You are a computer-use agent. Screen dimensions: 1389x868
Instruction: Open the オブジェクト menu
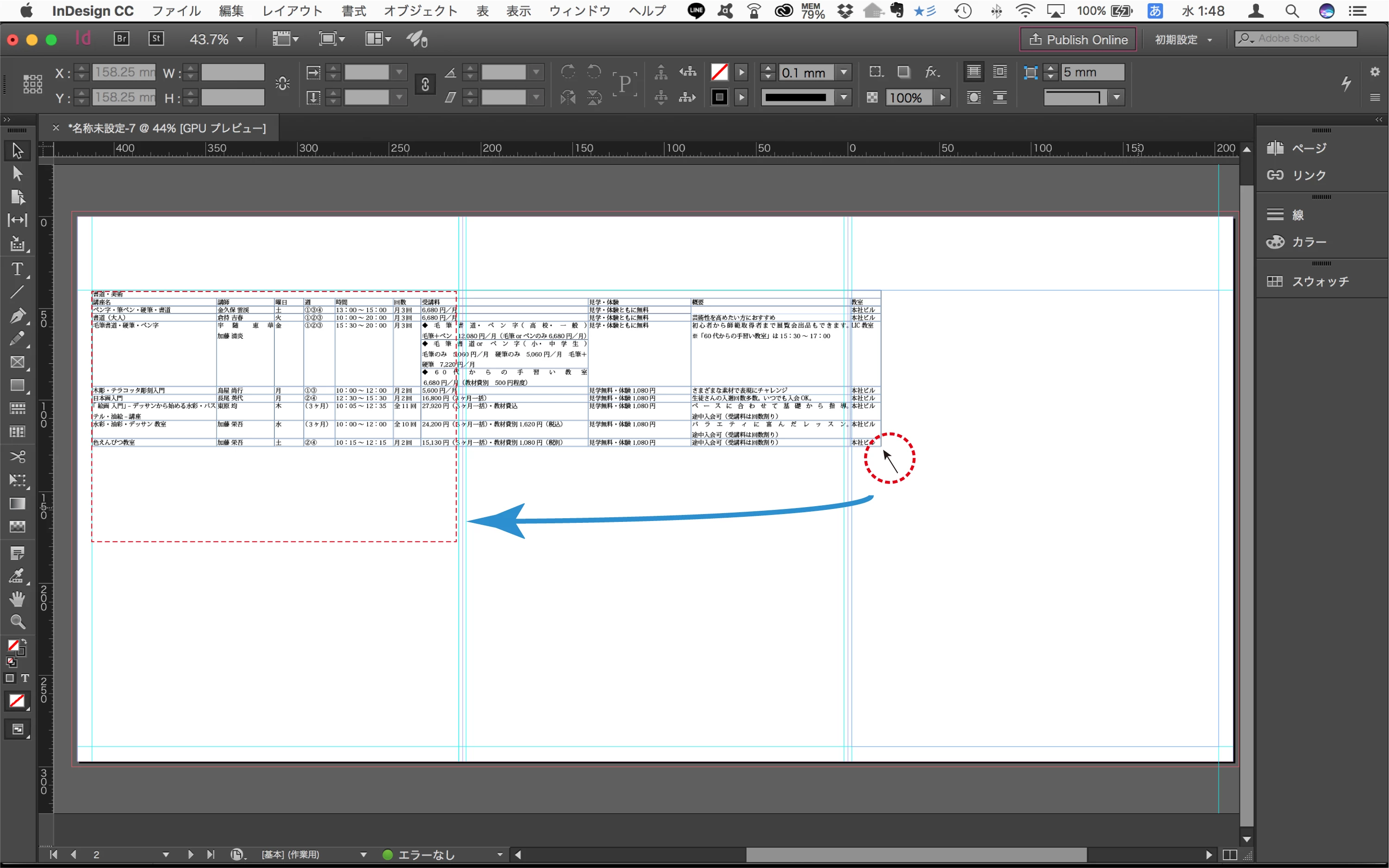420,11
